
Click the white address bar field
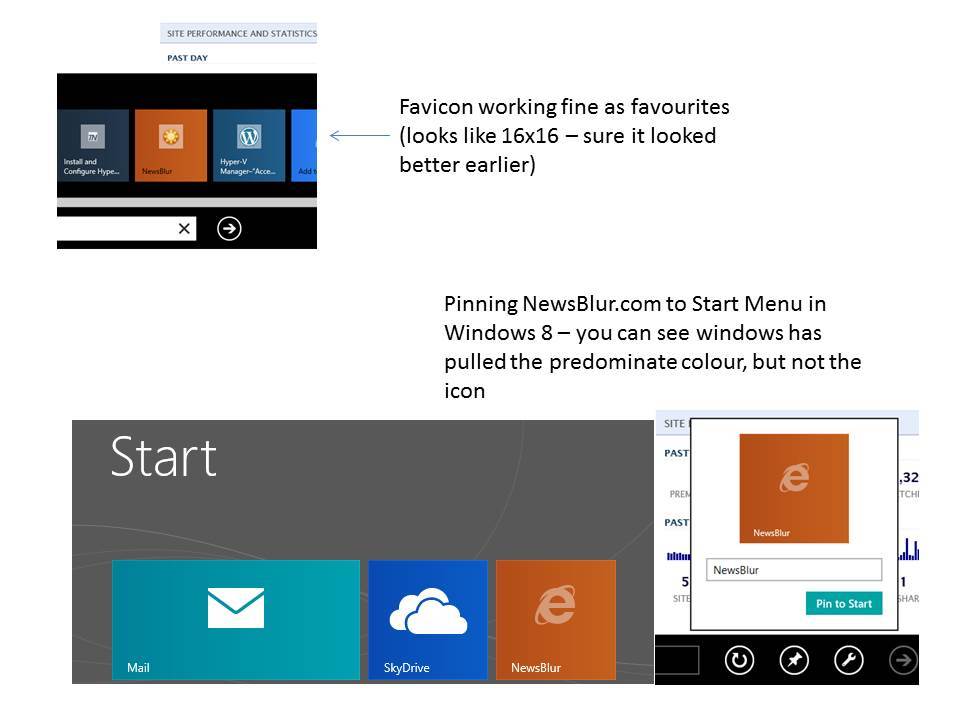tap(127, 229)
